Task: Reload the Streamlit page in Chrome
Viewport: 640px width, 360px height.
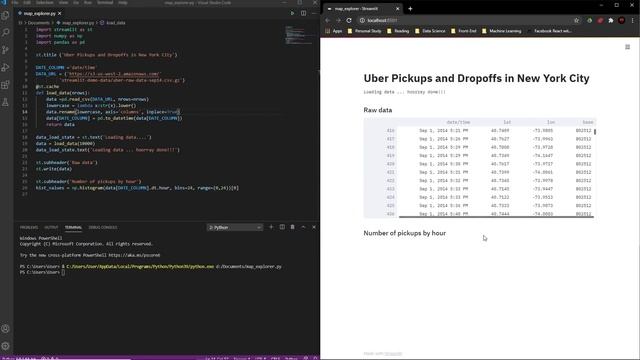Action: [x=349, y=20]
